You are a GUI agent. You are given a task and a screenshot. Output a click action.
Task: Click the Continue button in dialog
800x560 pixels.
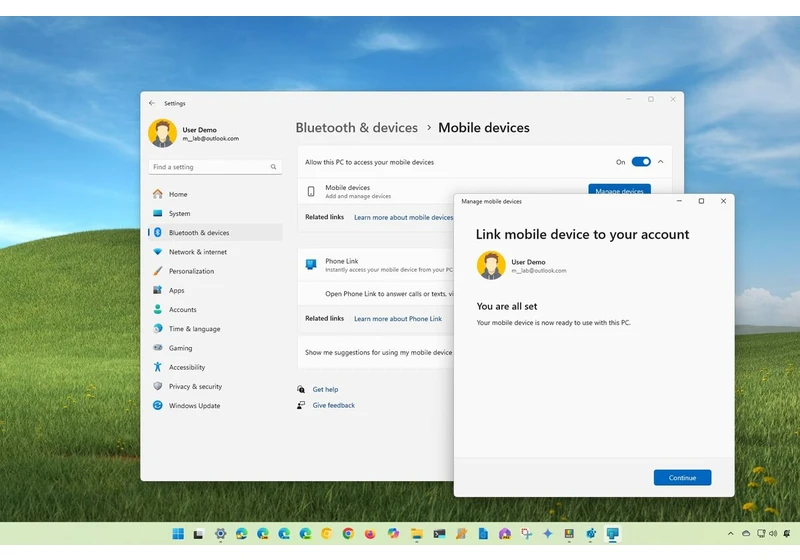(682, 478)
